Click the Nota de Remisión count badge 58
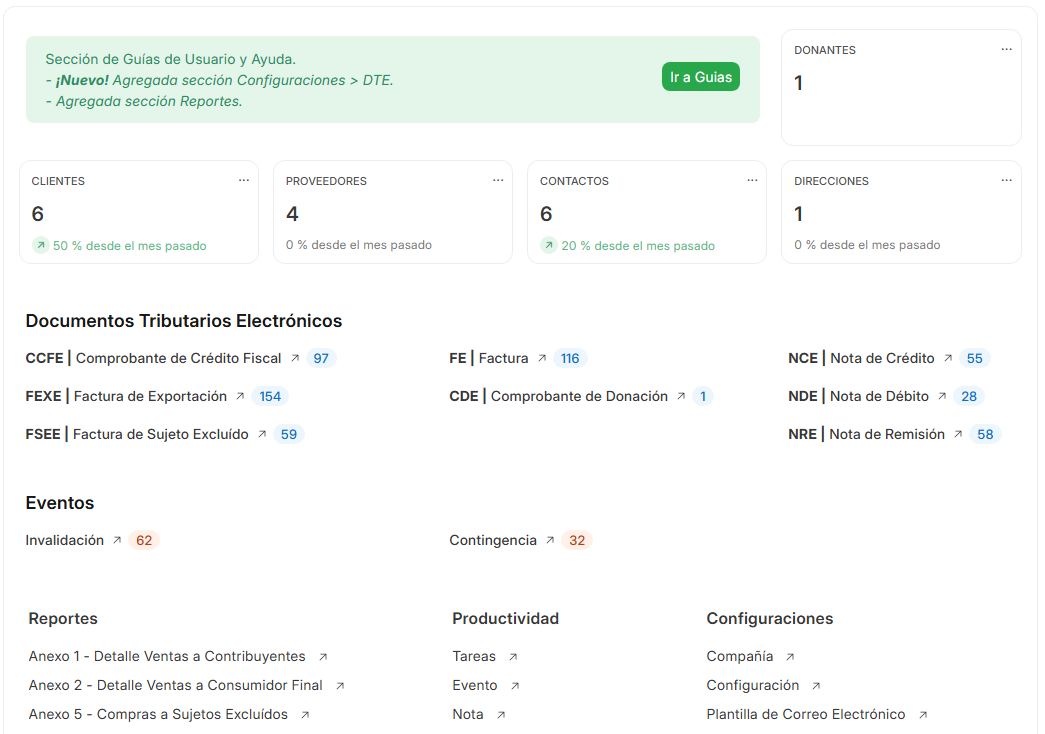 985,434
